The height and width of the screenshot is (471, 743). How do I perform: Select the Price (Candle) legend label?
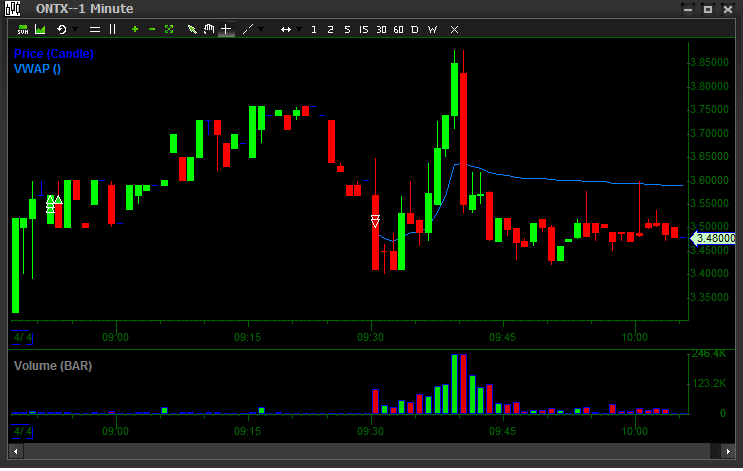pos(54,54)
